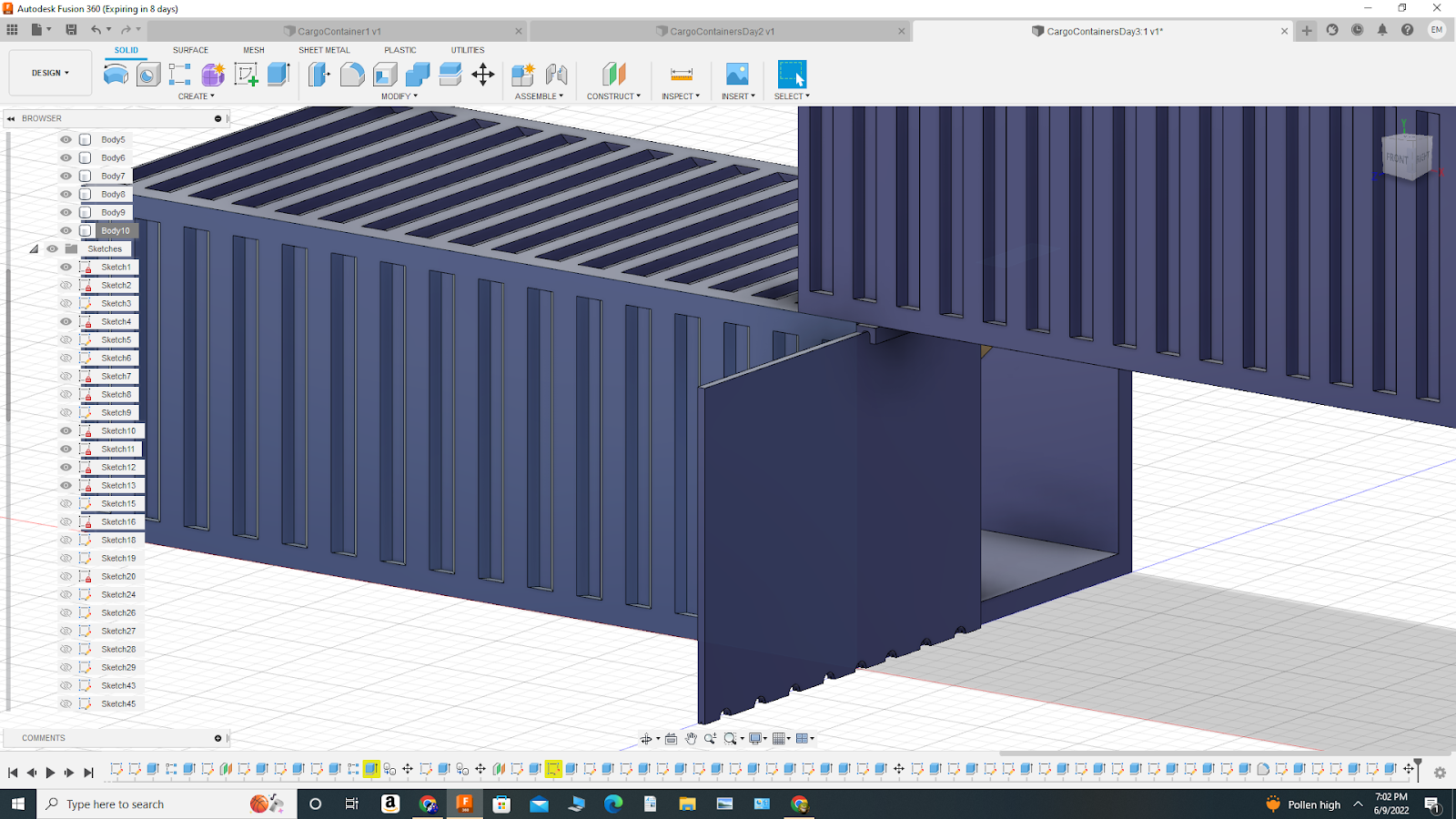This screenshot has height=819, width=1456.
Task: Show Sketch2 using its eye icon
Action: coord(65,285)
